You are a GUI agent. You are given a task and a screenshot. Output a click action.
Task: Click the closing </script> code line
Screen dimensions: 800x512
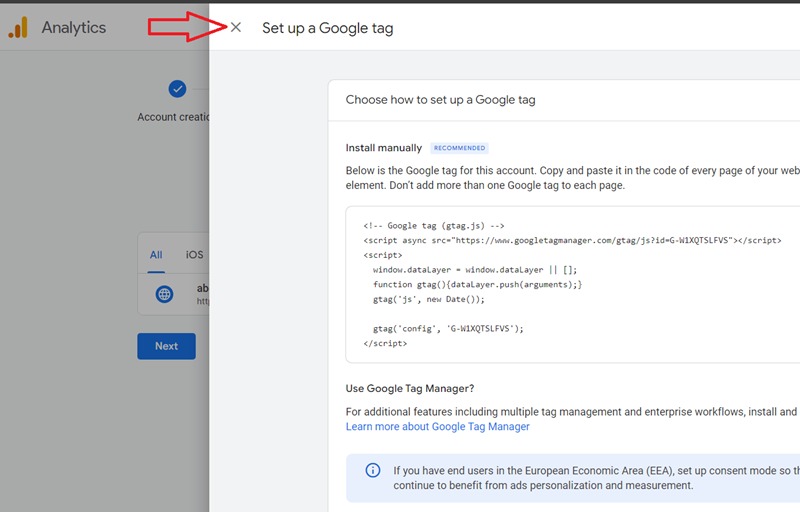tap(385, 344)
